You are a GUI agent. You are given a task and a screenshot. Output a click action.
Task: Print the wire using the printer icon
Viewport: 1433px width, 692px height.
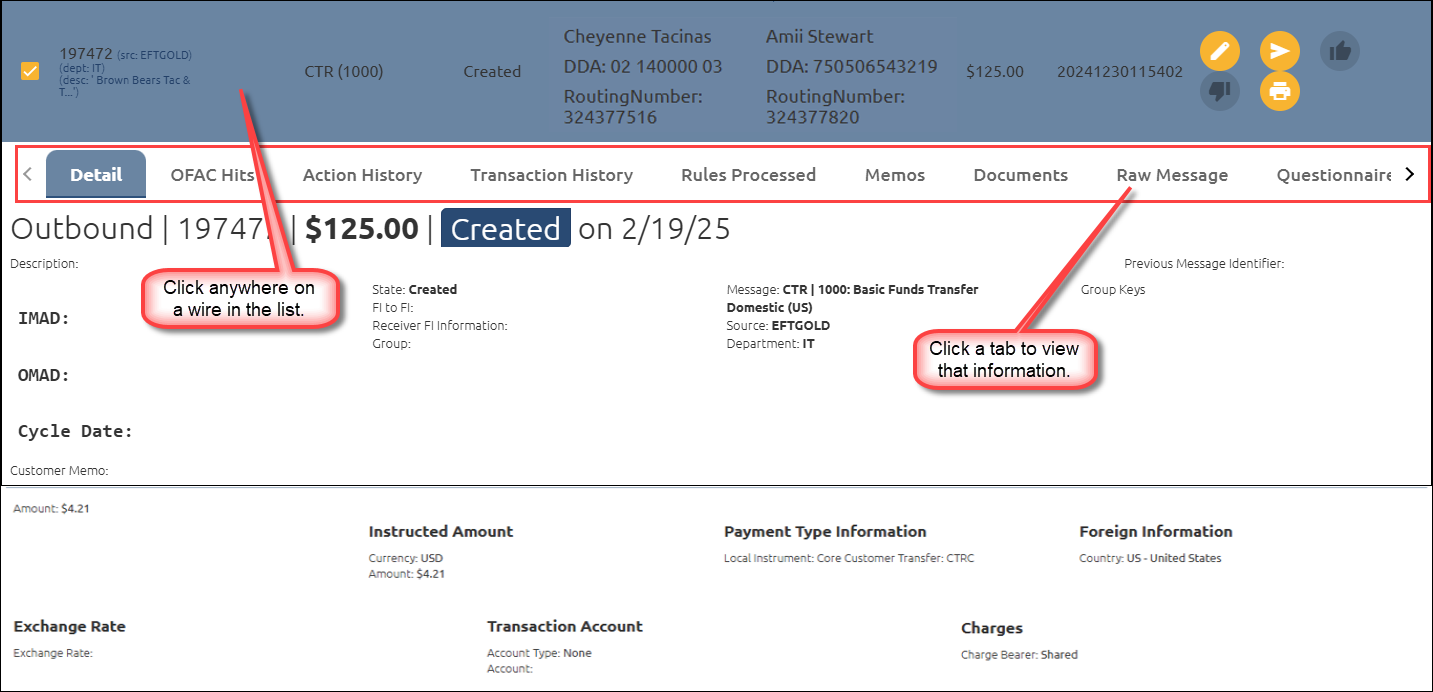point(1279,91)
